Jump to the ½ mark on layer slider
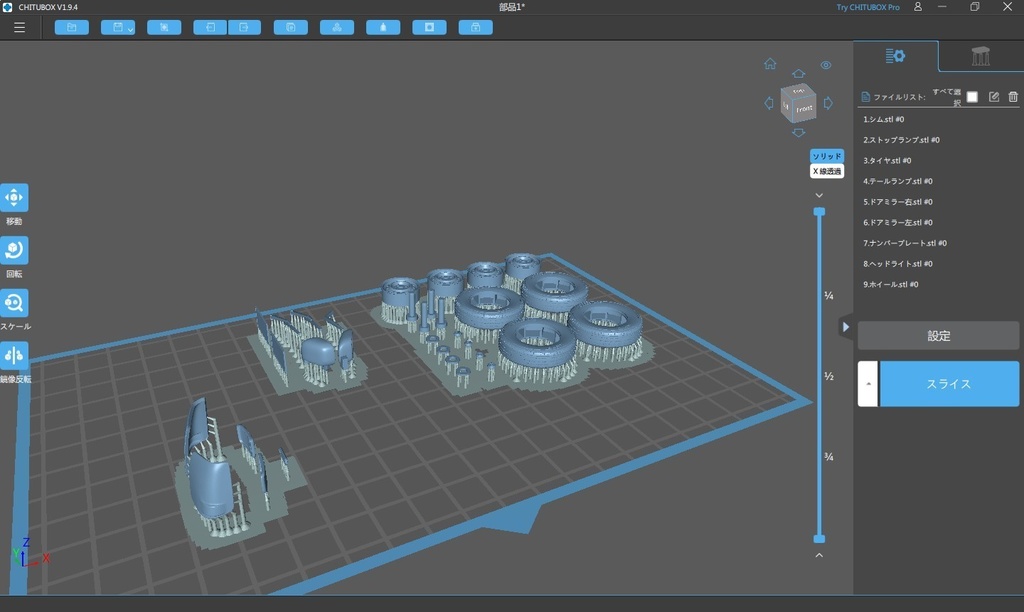The image size is (1024, 612). (829, 376)
